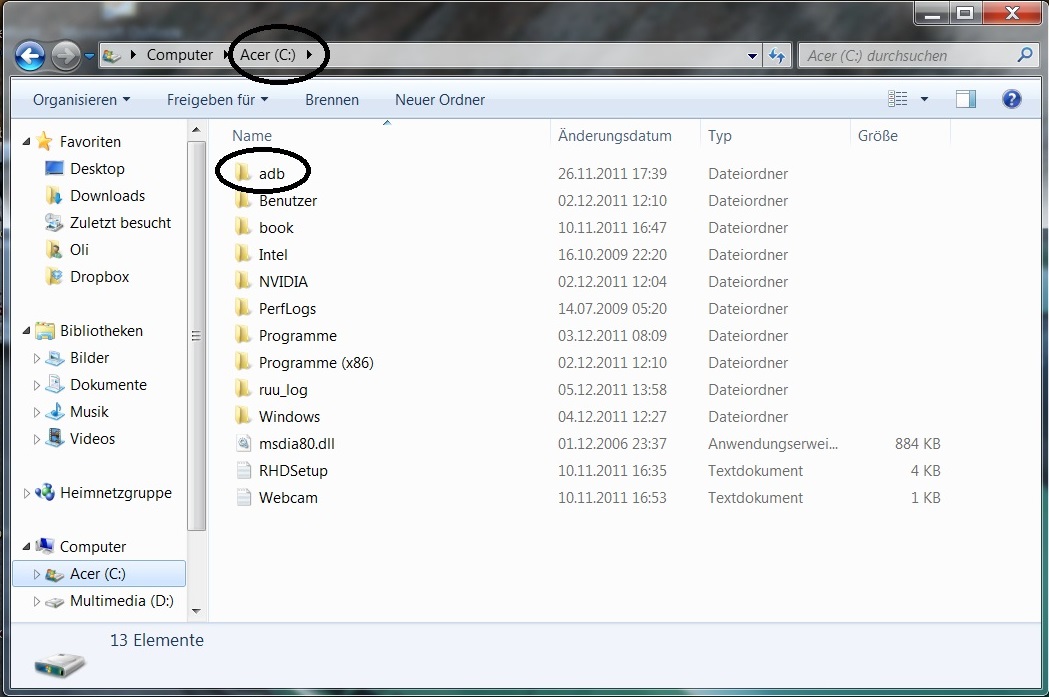Select the Windows folder icon

[243, 416]
